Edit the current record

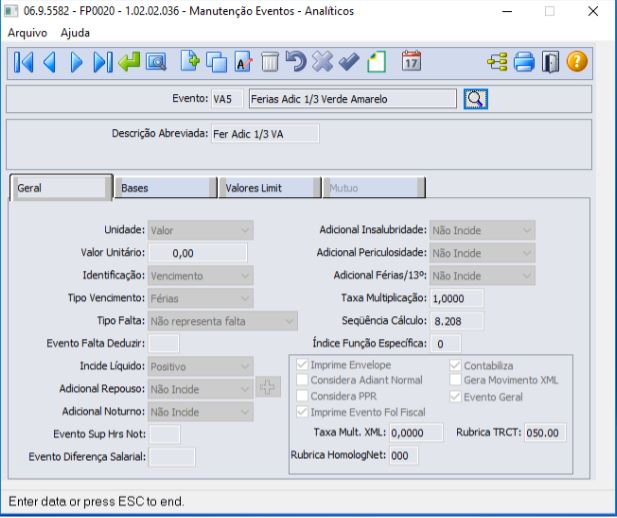tap(243, 62)
